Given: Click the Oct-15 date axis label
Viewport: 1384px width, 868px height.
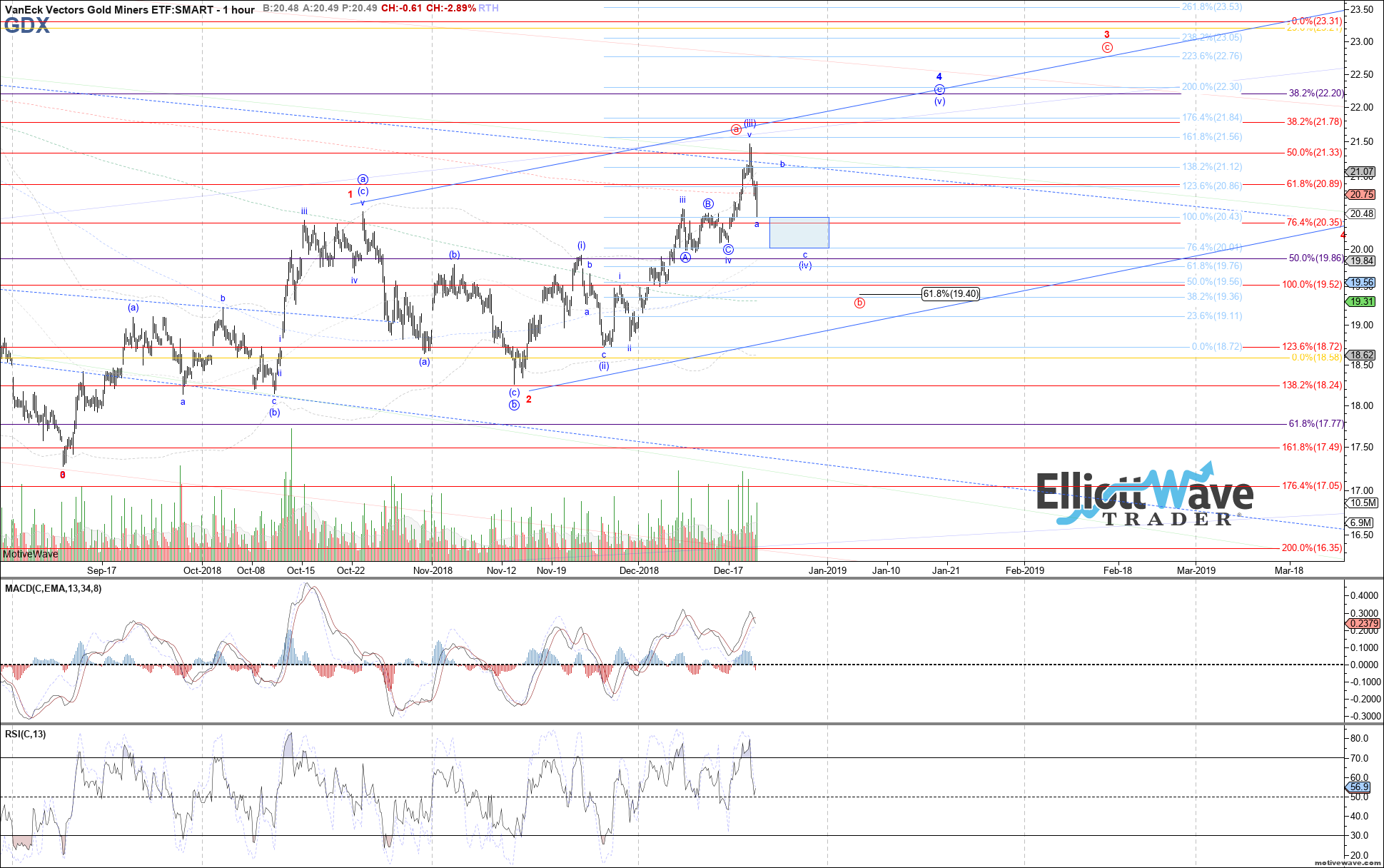Looking at the screenshot, I should [300, 570].
